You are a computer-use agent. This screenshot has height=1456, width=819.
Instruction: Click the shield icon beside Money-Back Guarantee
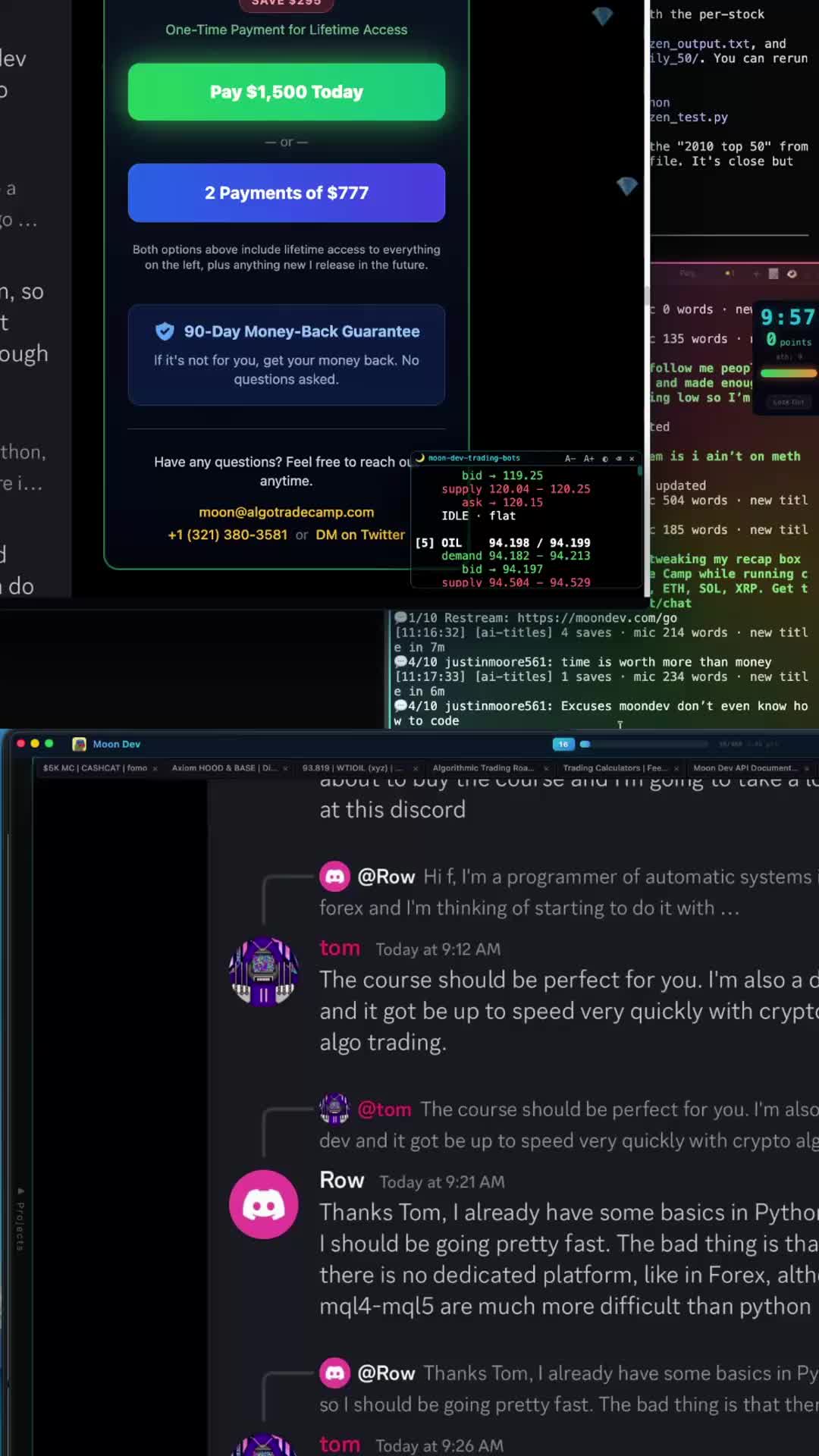[165, 331]
